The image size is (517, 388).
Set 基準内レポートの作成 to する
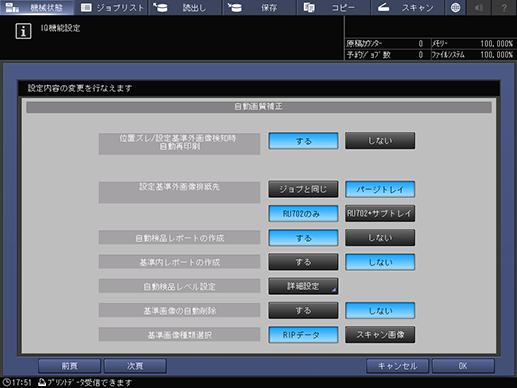[303, 262]
